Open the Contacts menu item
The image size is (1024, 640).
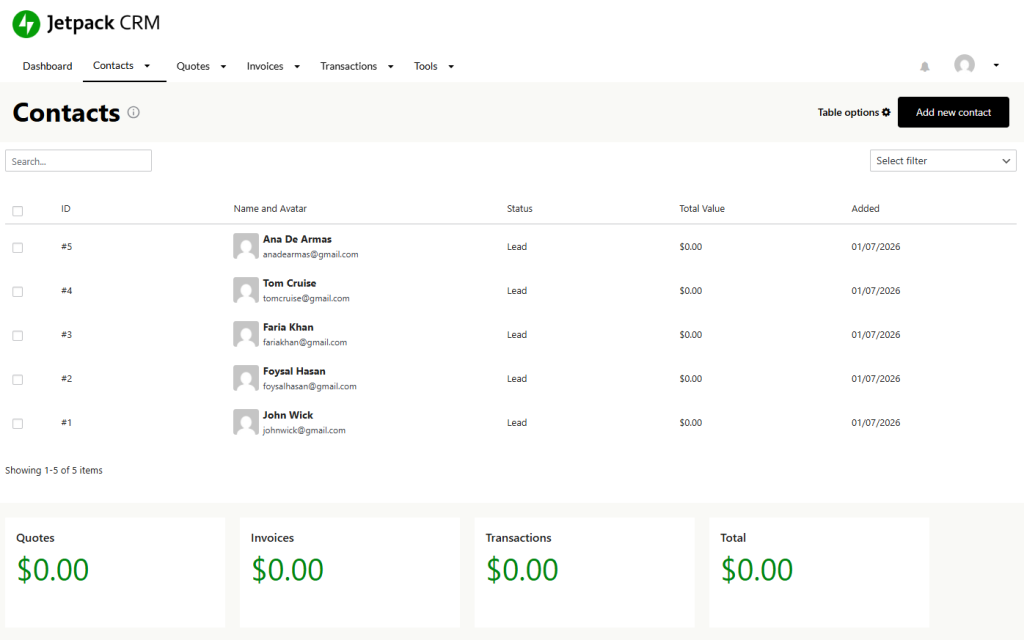113,65
